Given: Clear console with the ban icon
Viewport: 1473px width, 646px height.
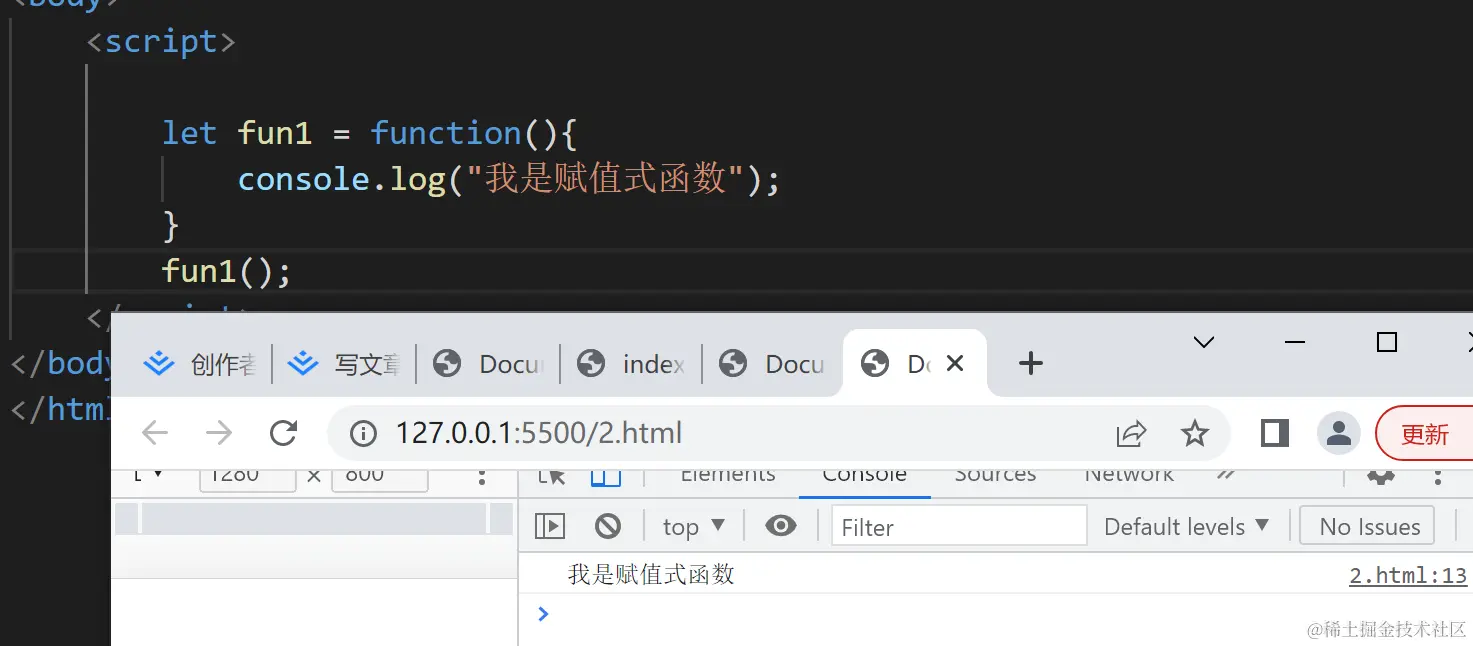Looking at the screenshot, I should [607, 526].
